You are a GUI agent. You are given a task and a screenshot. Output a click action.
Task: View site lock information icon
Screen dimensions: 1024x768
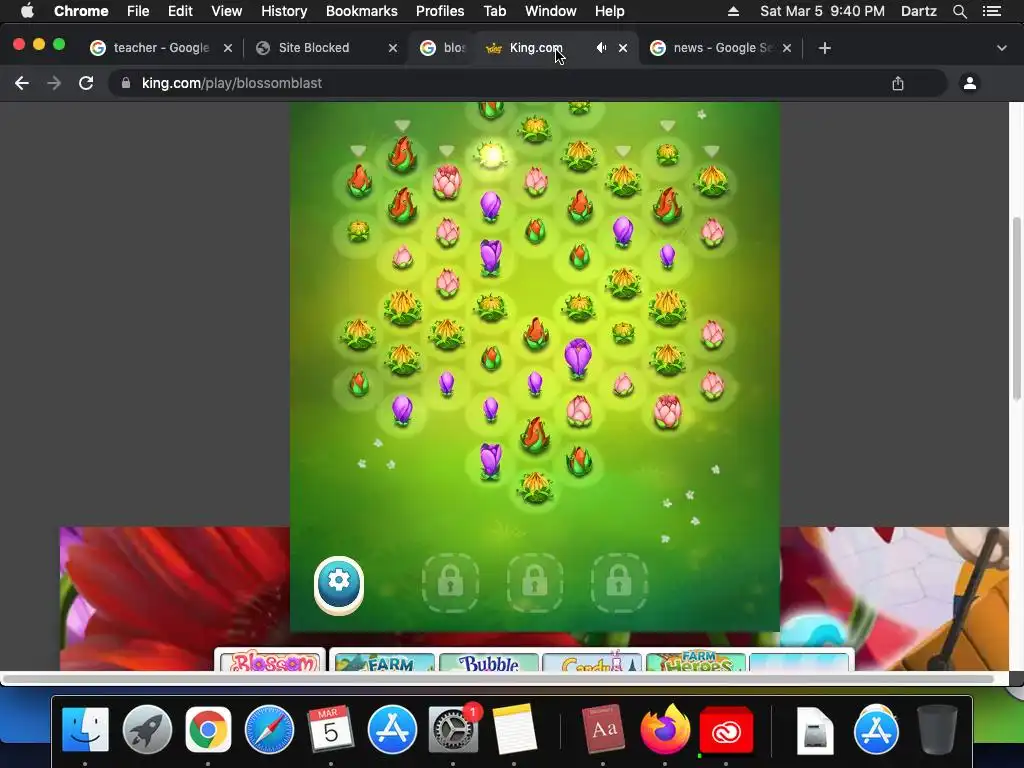point(126,83)
